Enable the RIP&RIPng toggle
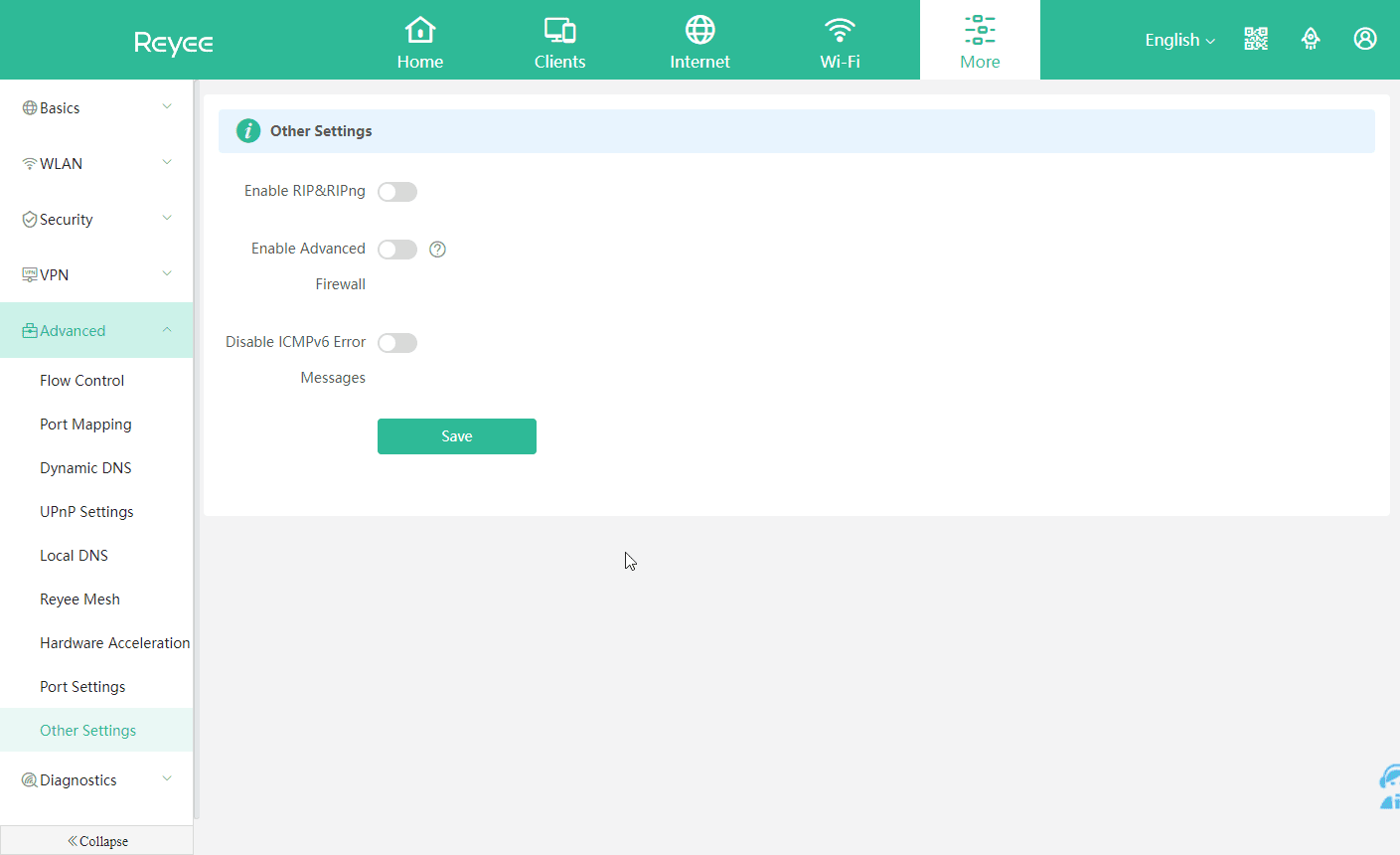The height and width of the screenshot is (855, 1400). [x=397, y=192]
